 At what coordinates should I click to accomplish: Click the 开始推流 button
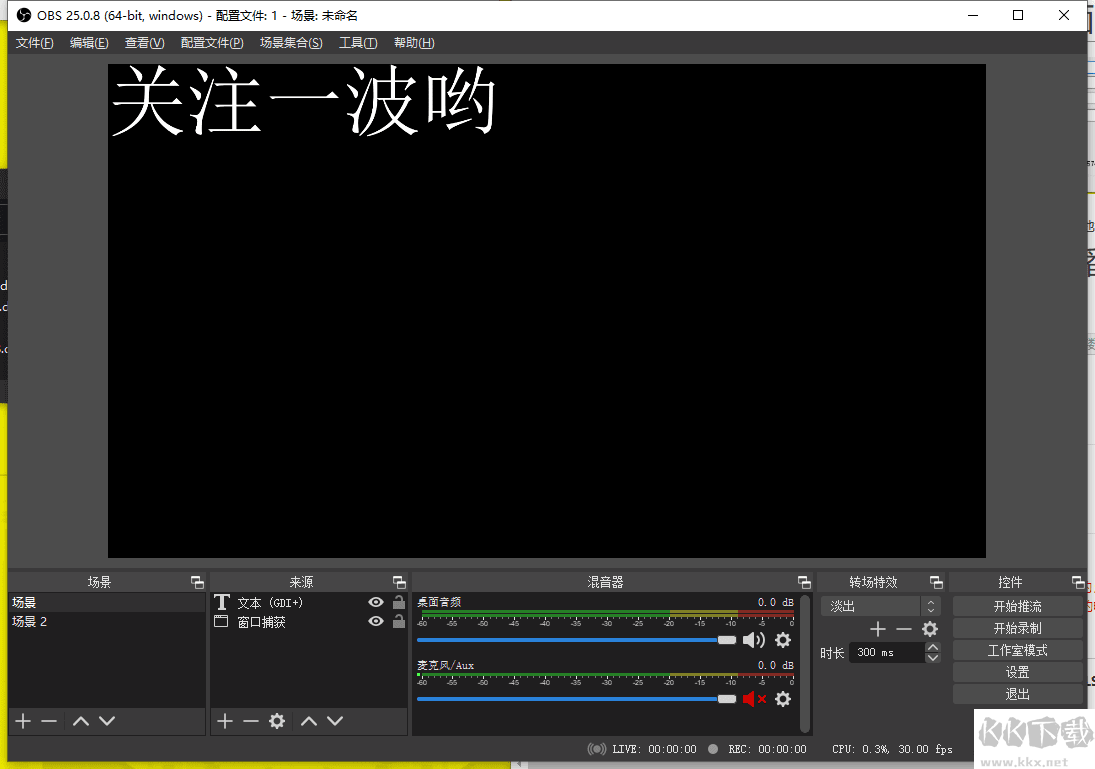click(x=1017, y=606)
